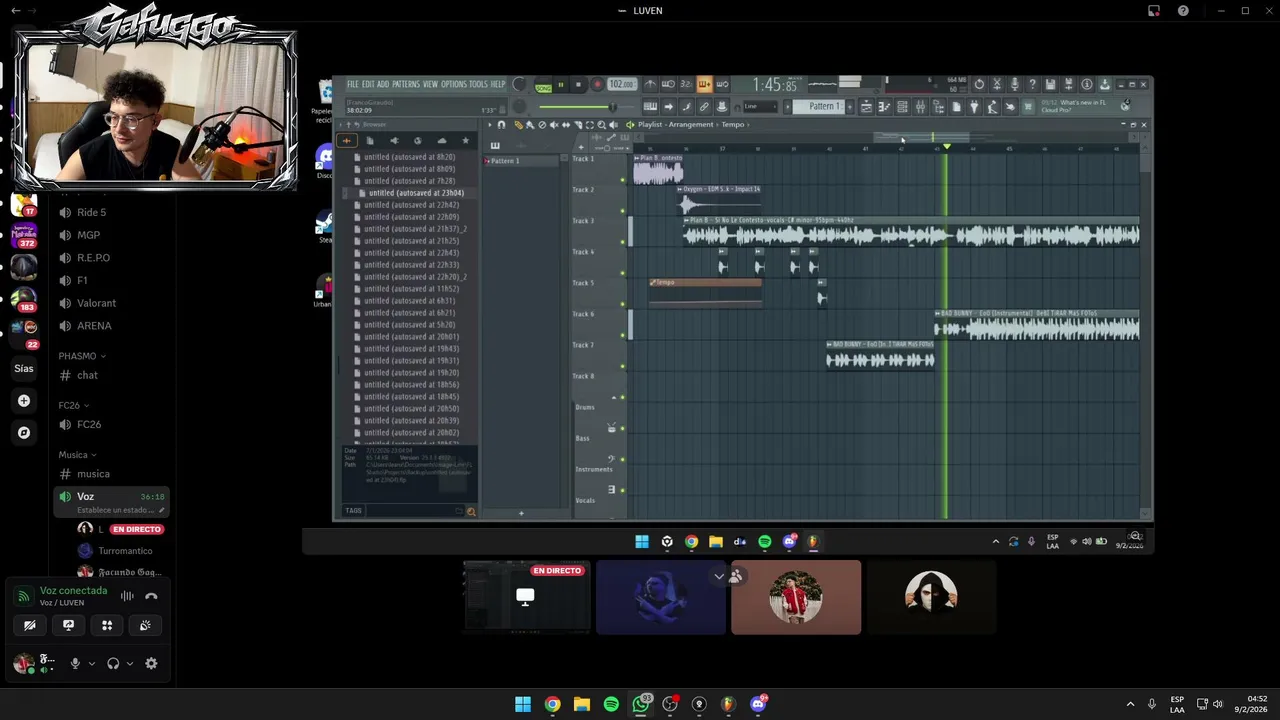Select 'untitled (autosaved at 8h20)' file
Viewport: 1280px width, 720px height.
(409, 157)
